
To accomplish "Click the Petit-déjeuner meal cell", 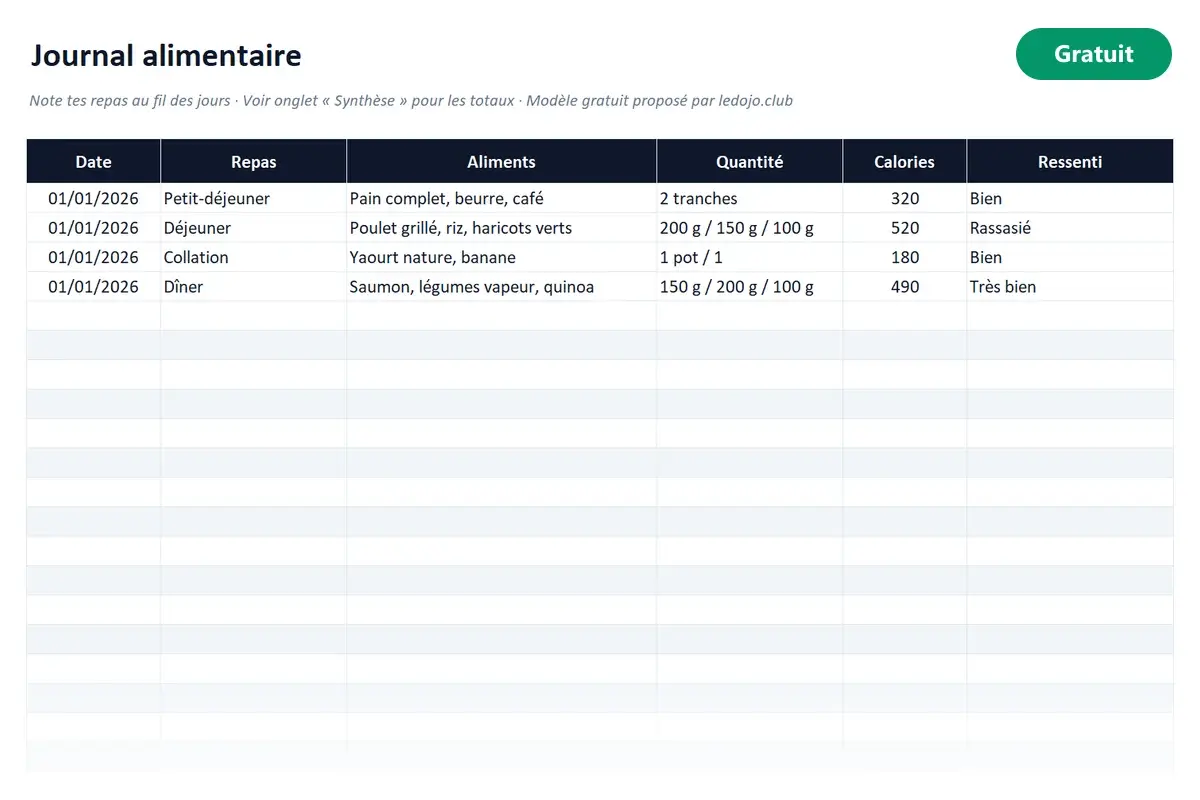I will point(254,198).
